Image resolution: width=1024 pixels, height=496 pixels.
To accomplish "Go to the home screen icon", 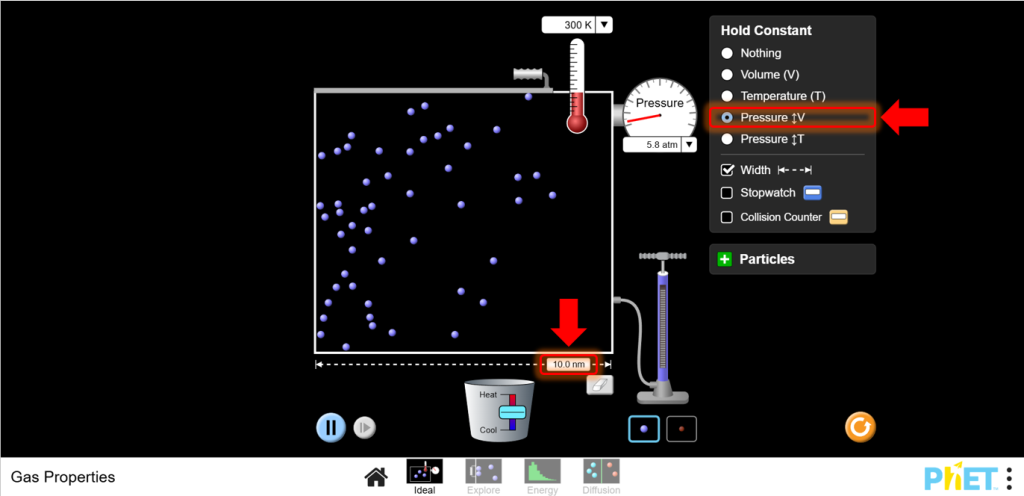I will [376, 477].
